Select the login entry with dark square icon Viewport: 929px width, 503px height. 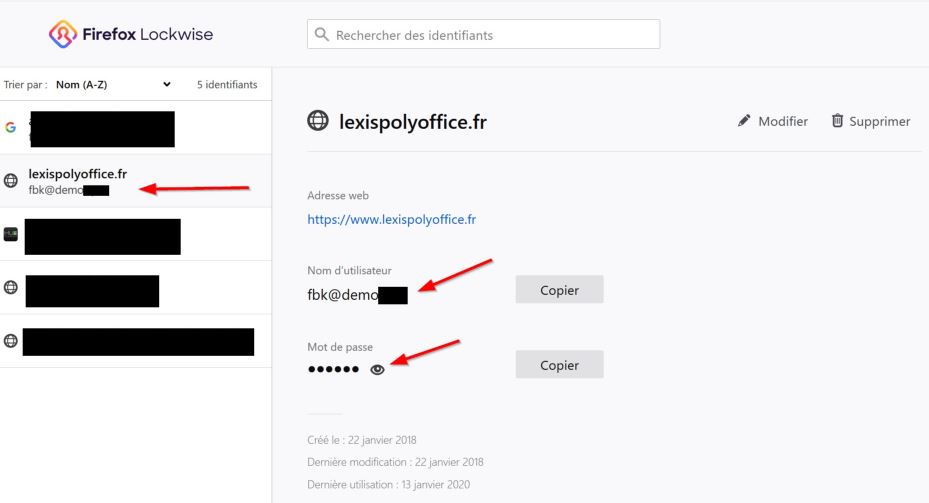click(136, 234)
